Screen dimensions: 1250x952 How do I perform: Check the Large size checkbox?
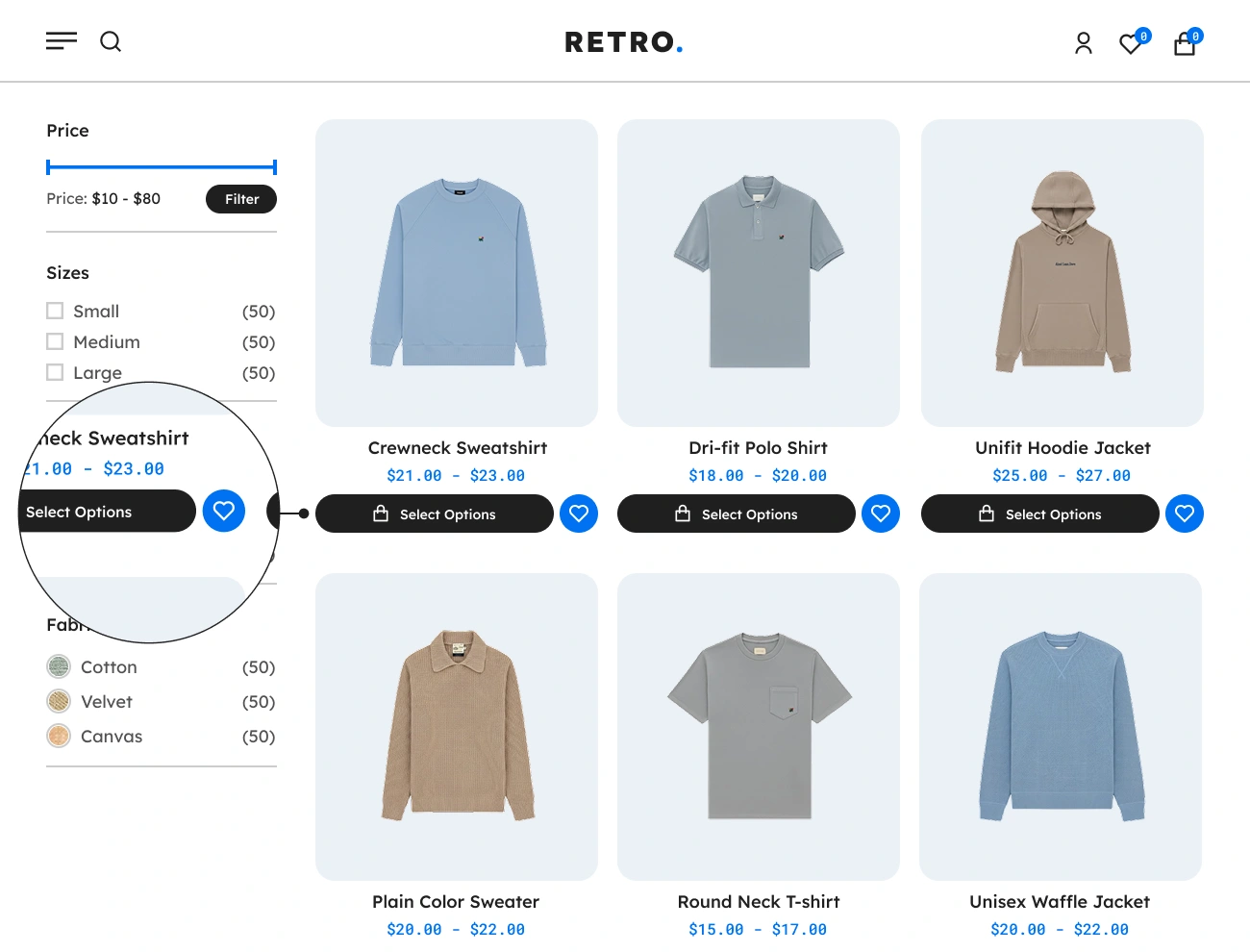point(55,372)
